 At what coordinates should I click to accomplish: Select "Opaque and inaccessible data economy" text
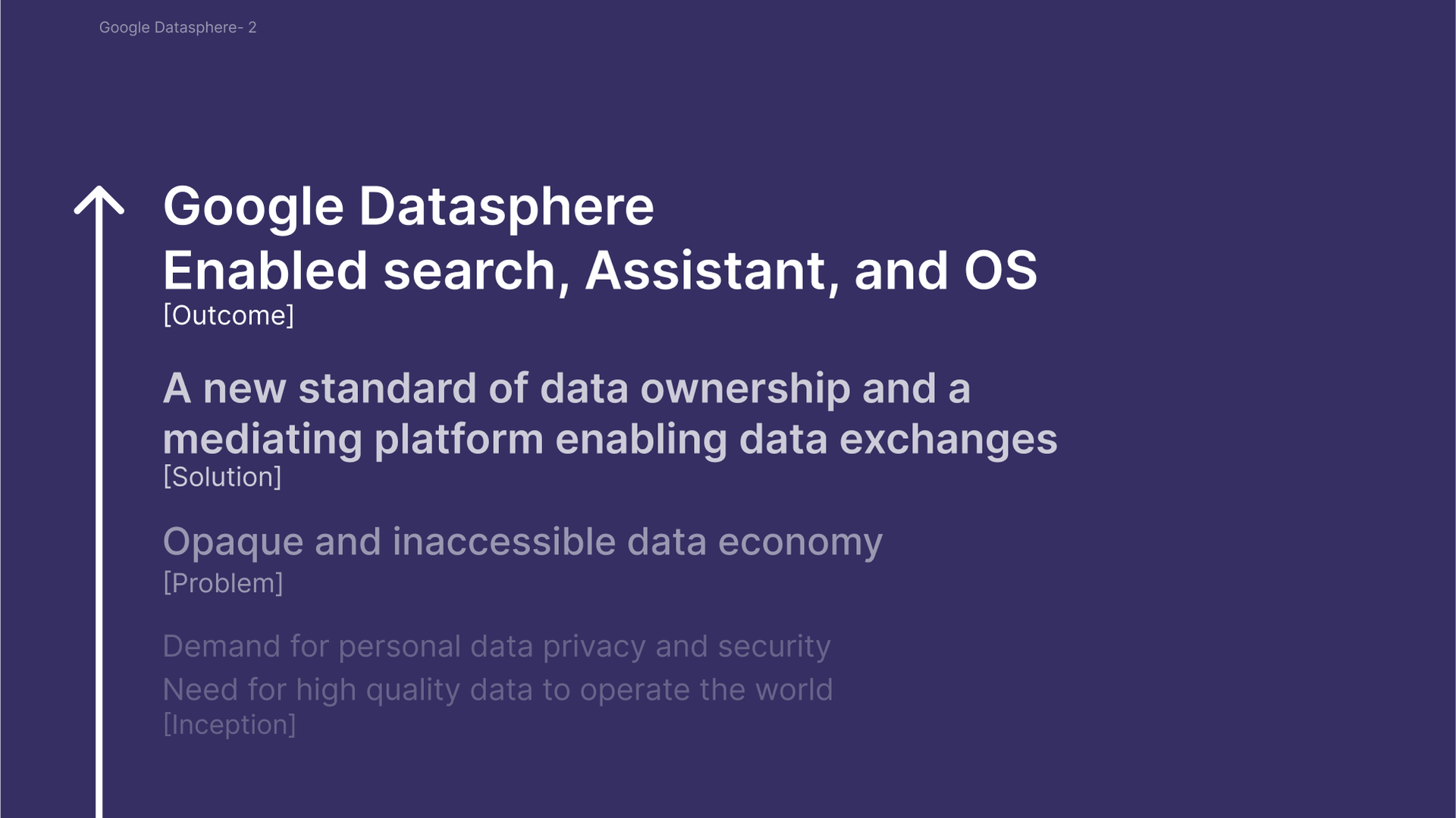point(522,543)
